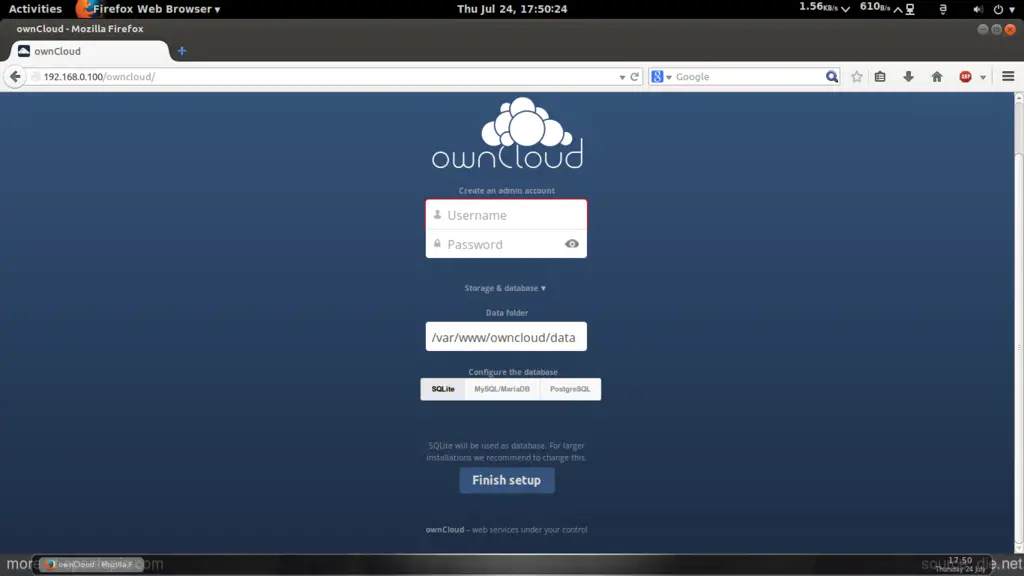
Task: Toggle password visibility eye icon
Action: click(571, 244)
